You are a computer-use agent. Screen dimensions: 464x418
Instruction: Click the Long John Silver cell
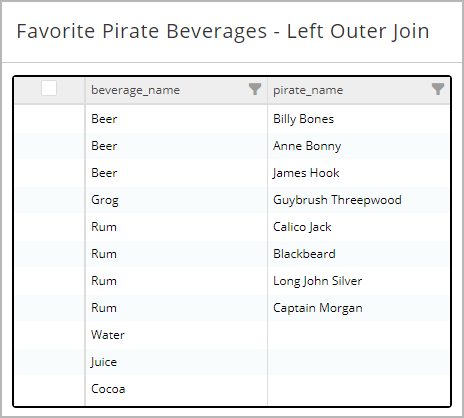[x=358, y=281]
